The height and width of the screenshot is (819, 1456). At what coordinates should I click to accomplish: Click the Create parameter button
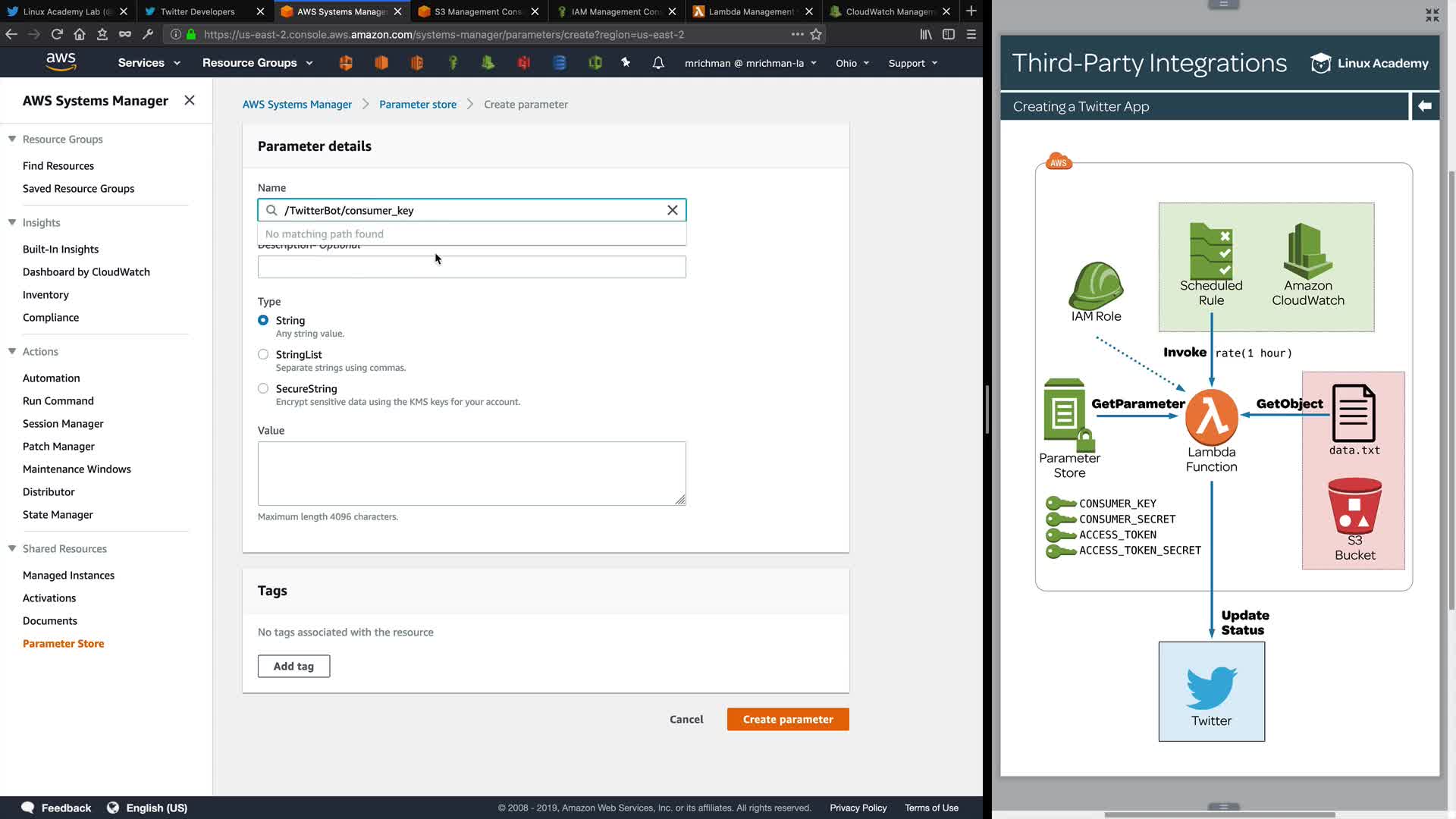[787, 719]
